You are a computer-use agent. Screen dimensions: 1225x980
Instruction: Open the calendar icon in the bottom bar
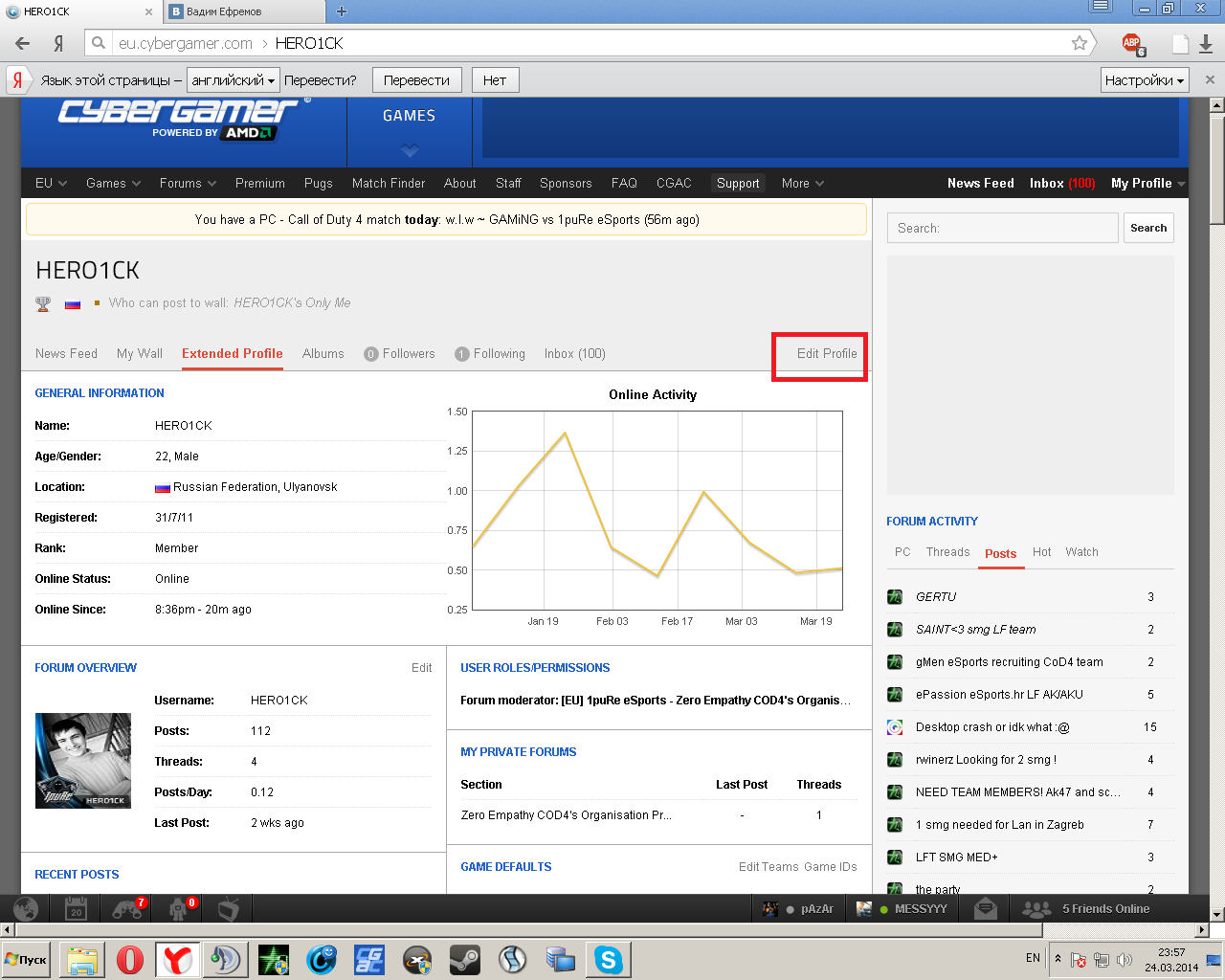[77, 908]
